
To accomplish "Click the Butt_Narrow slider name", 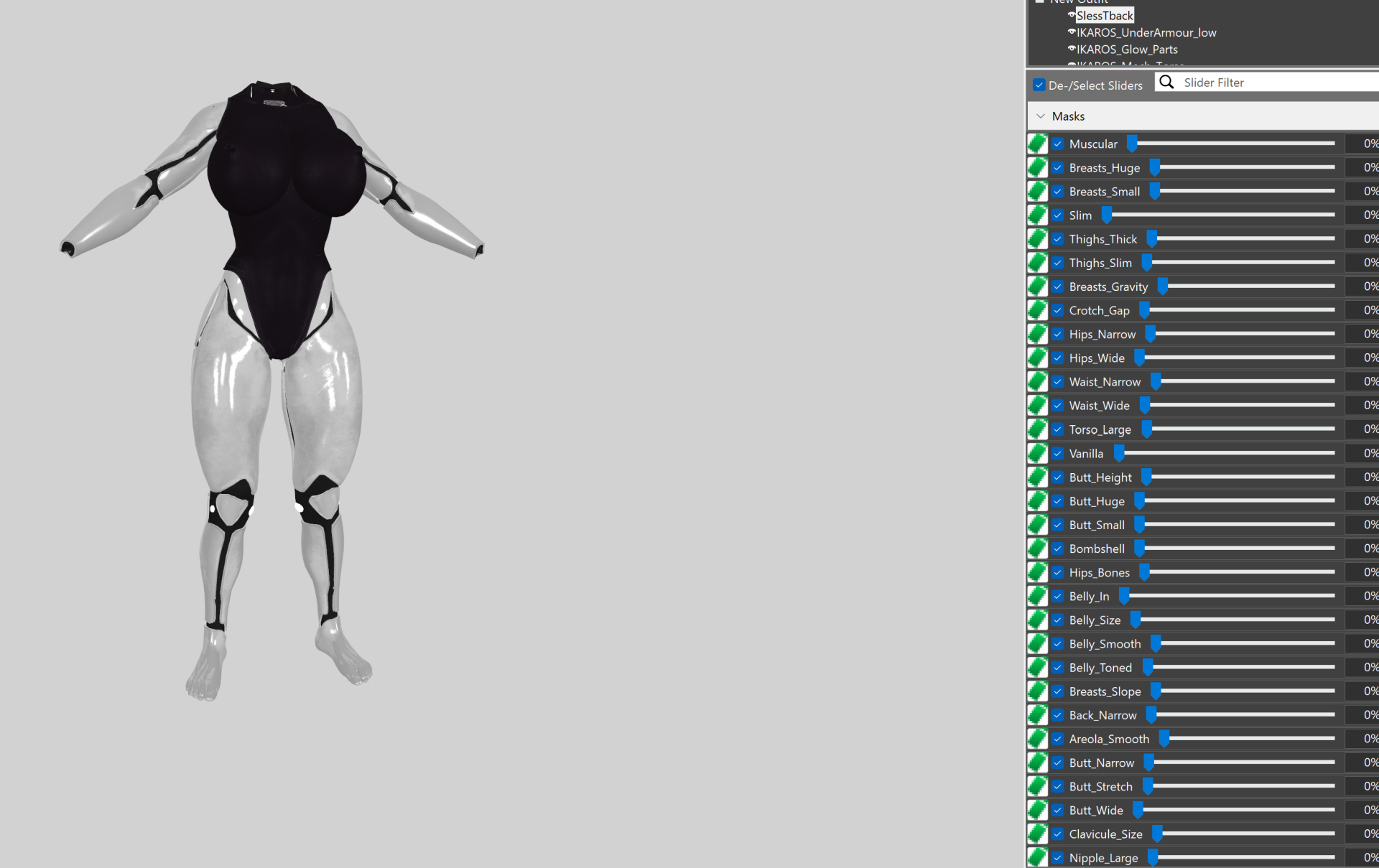I will point(1101,762).
